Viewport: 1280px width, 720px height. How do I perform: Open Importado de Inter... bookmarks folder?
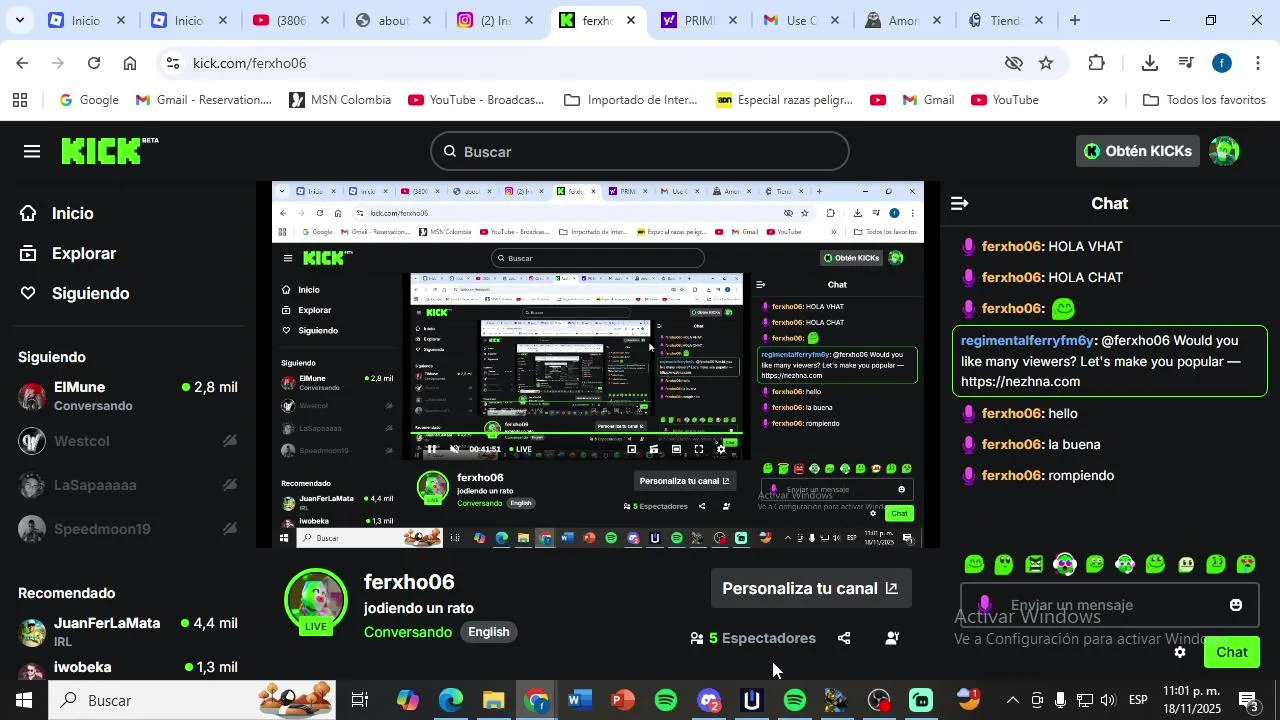(631, 100)
